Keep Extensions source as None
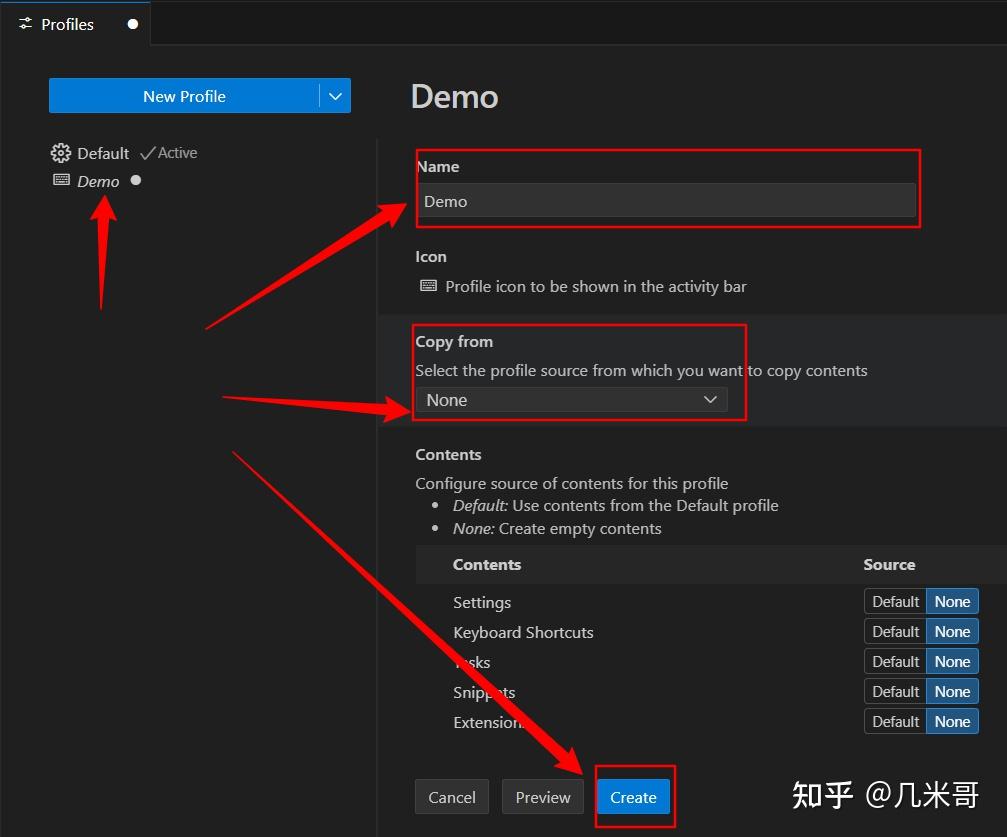Image resolution: width=1007 pixels, height=837 pixels. [x=951, y=721]
